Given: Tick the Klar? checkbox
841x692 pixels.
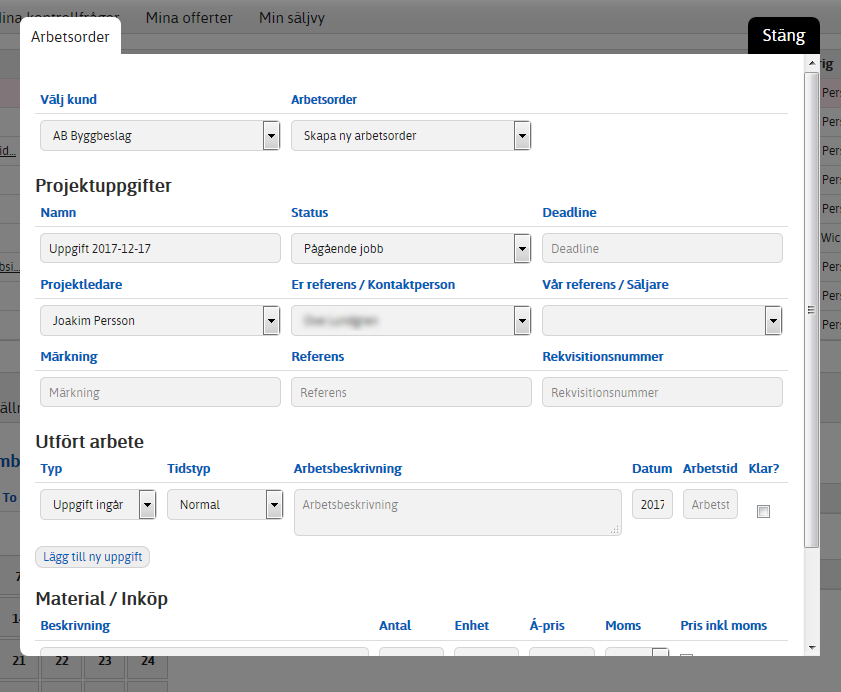Looking at the screenshot, I should pyautogui.click(x=764, y=511).
